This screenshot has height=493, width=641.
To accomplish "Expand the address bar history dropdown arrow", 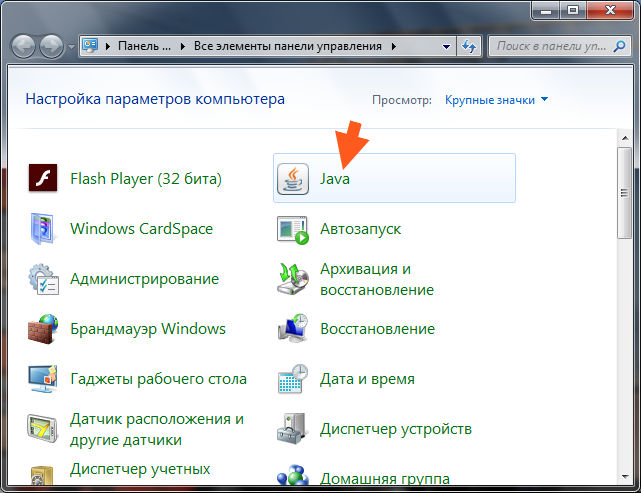I will (446, 47).
